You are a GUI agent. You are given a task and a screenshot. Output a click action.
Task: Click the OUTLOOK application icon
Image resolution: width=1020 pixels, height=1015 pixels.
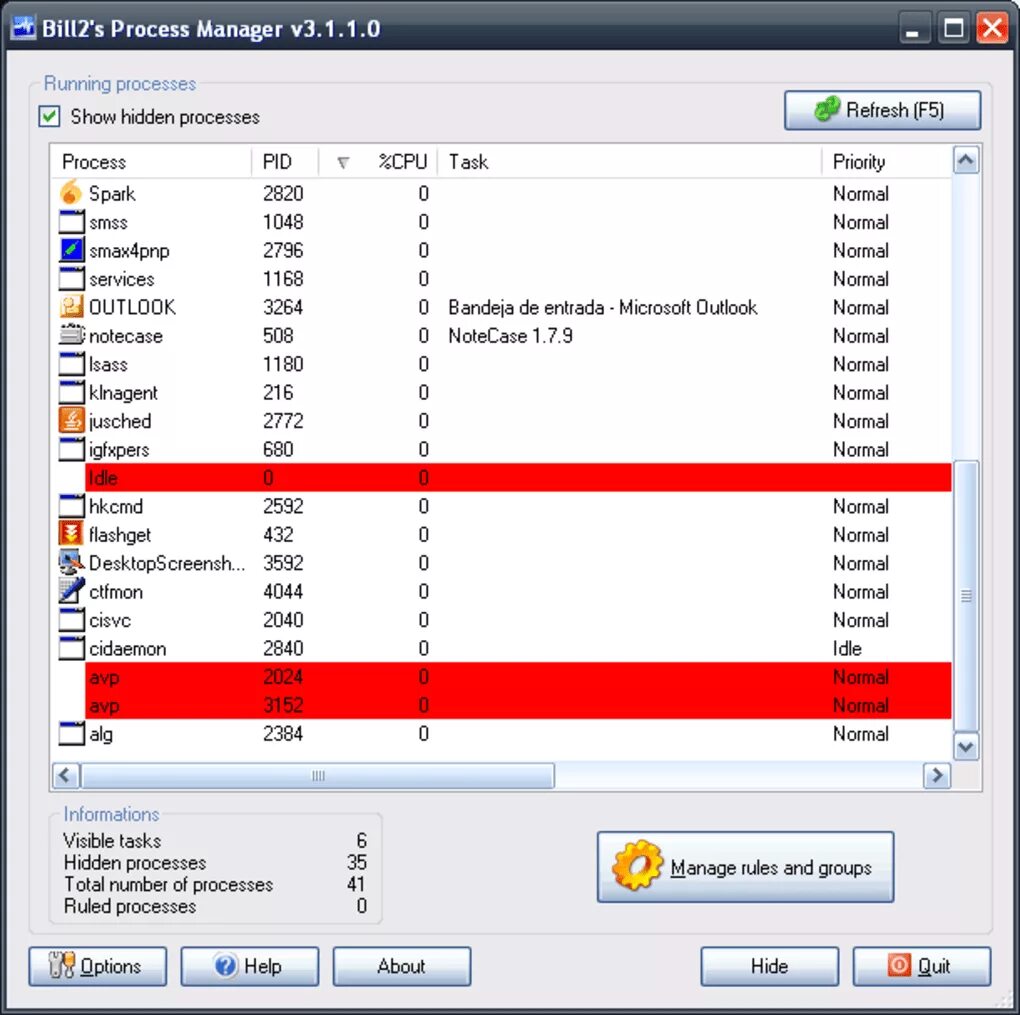72,307
